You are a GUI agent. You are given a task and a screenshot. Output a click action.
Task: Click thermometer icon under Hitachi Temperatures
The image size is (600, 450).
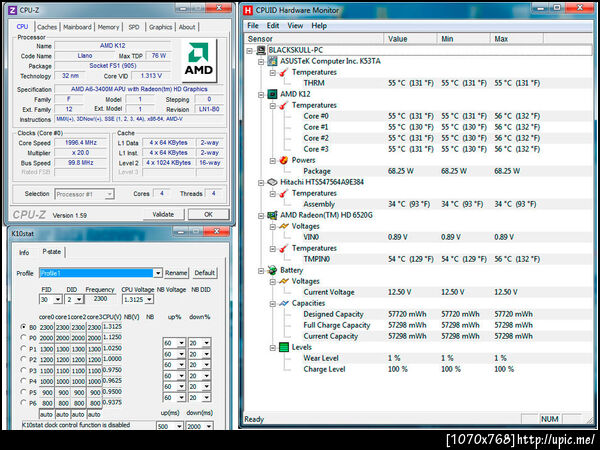[x=284, y=194]
